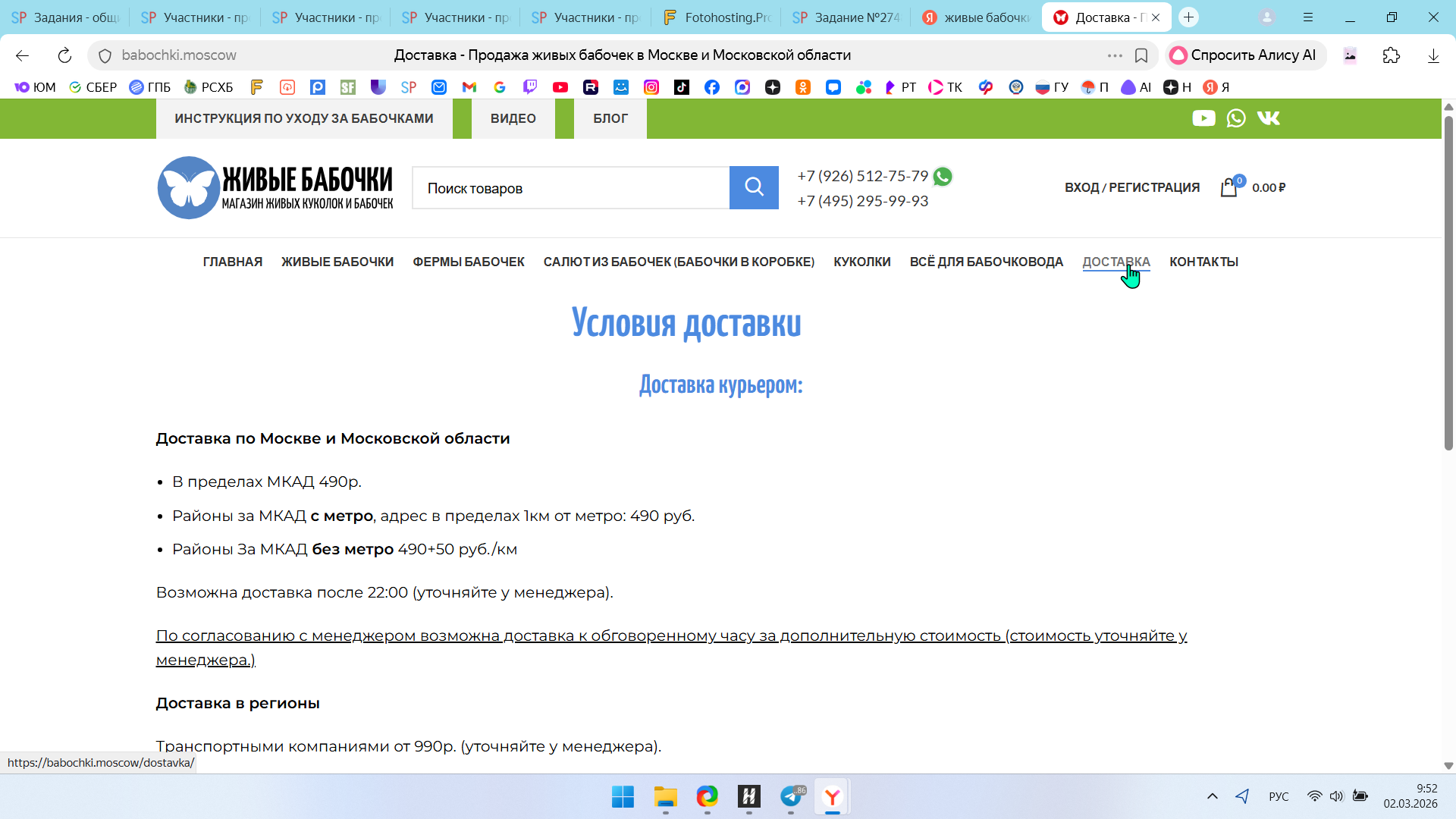The width and height of the screenshot is (1456, 819).
Task: Show hidden tray icons chevron
Action: click(1213, 796)
